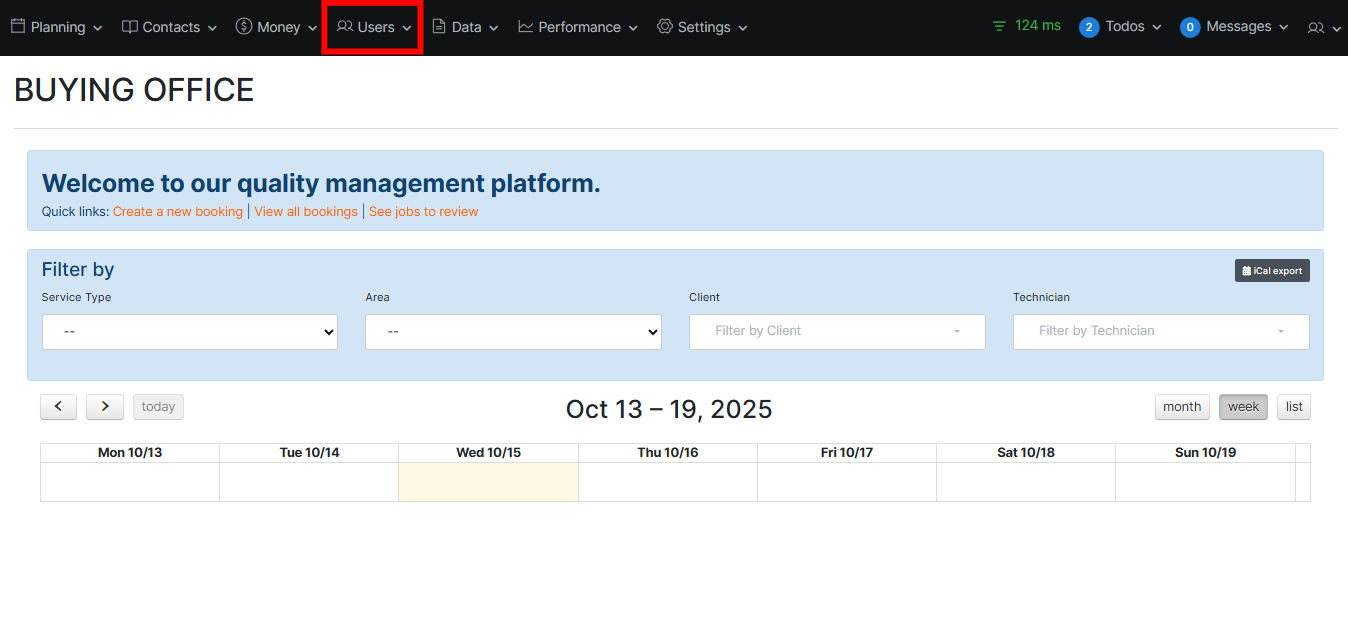Click the Money dollar icon
Viewport: 1348px width, 631px height.
pyautogui.click(x=244, y=27)
